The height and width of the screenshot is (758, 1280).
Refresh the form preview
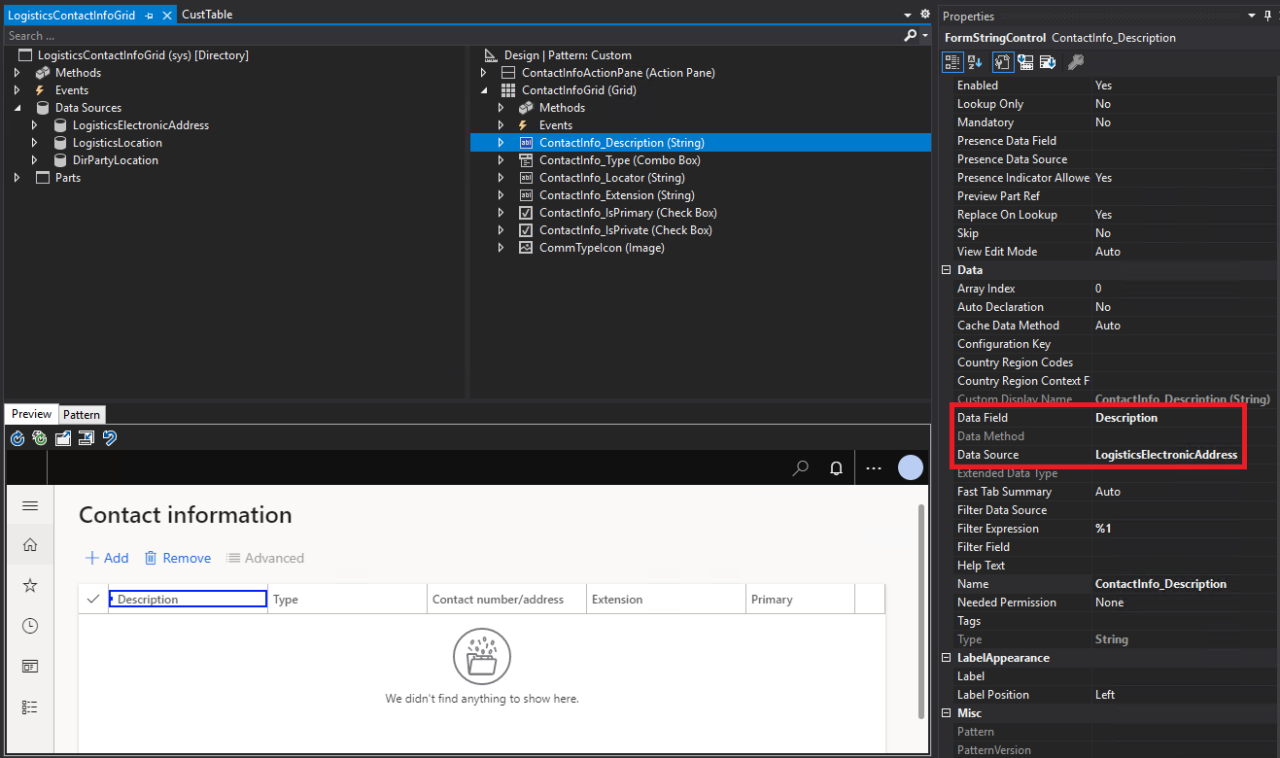pos(17,438)
